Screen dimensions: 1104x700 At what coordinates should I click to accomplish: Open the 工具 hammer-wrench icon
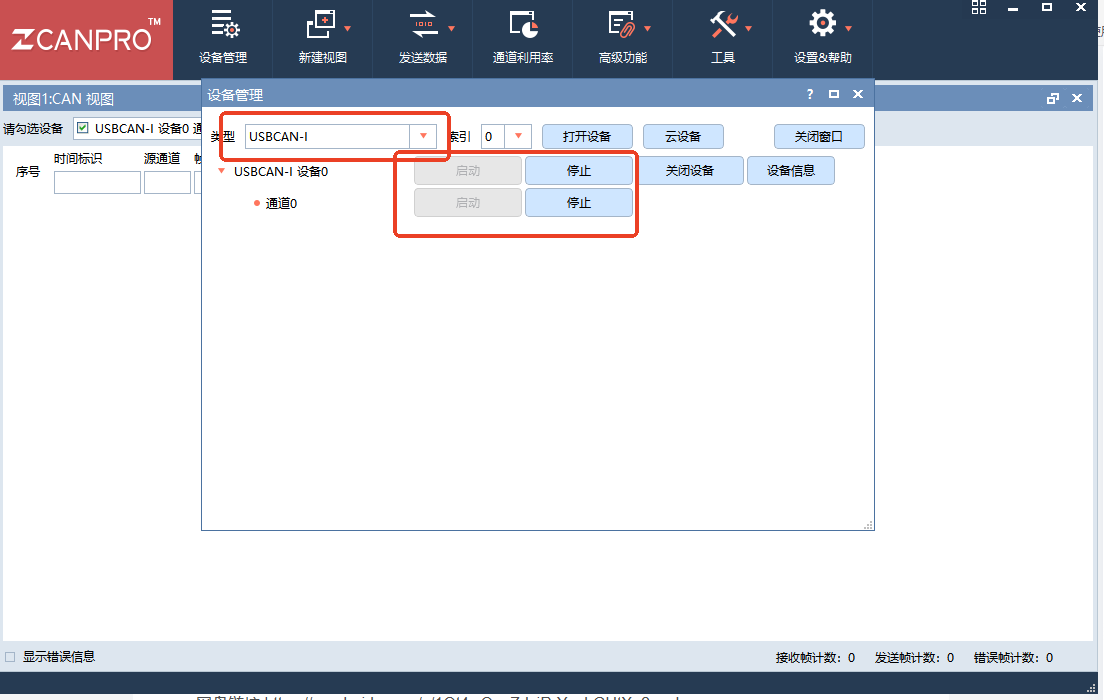pos(723,25)
